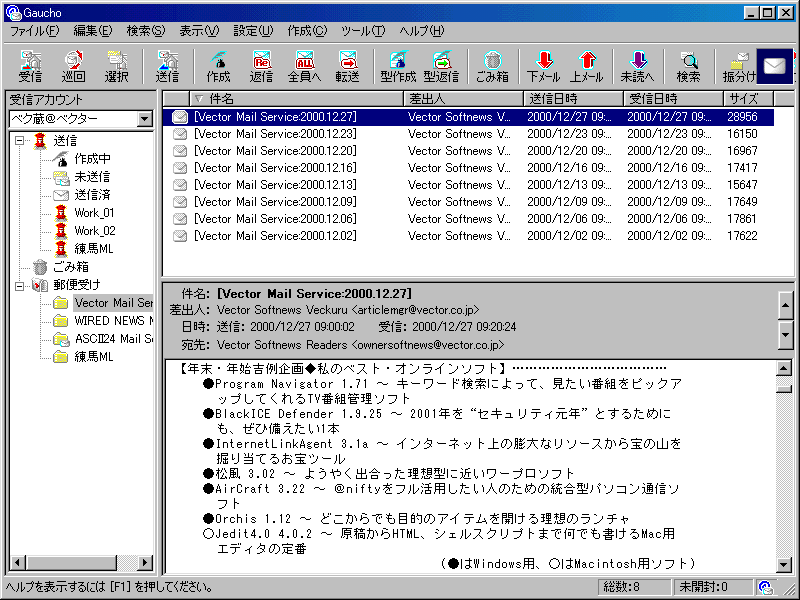Open the ツール(T) menu
This screenshot has width=800, height=600.
coord(363,31)
